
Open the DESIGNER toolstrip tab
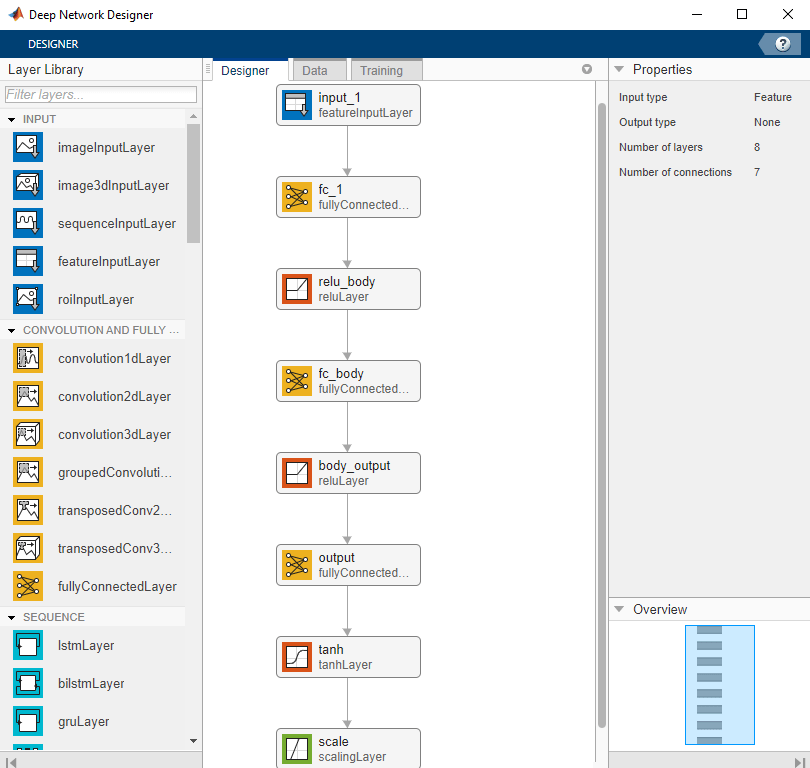tap(53, 44)
